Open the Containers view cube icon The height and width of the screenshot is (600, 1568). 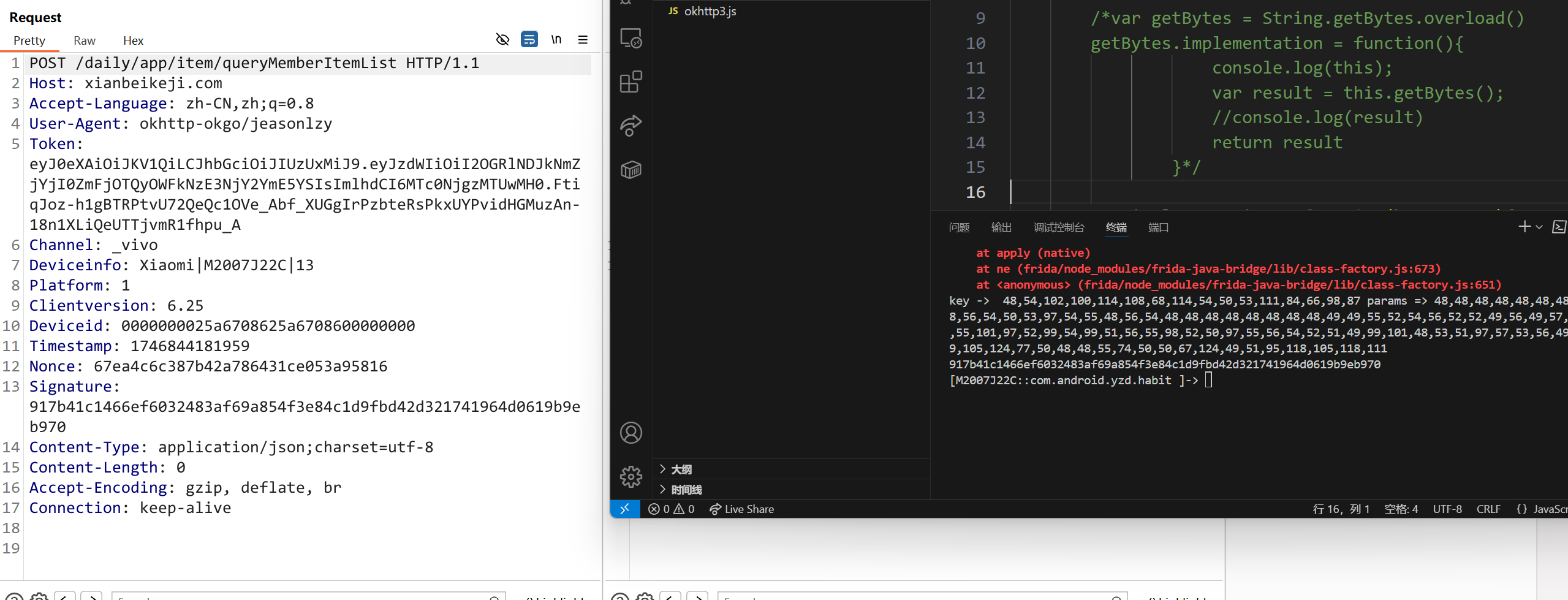point(631,170)
